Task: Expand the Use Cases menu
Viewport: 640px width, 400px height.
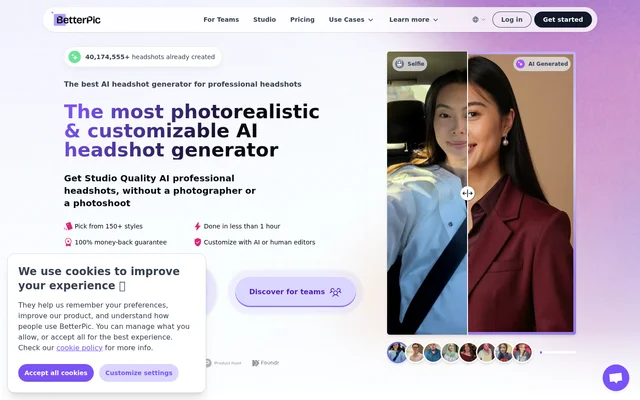Action: coord(351,20)
